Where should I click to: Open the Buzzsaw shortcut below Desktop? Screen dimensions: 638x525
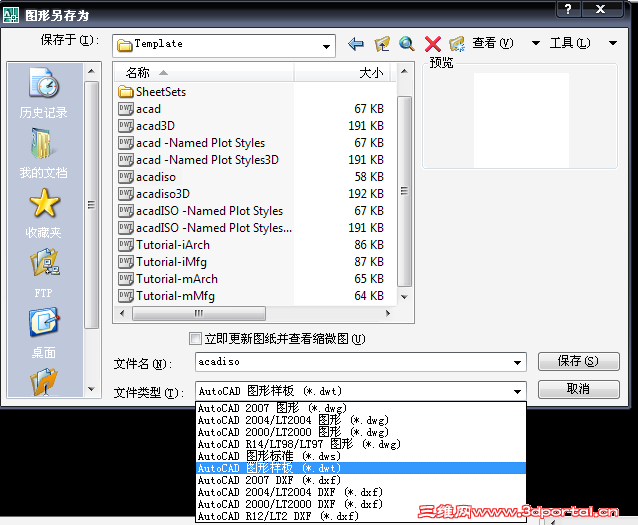pos(44,382)
